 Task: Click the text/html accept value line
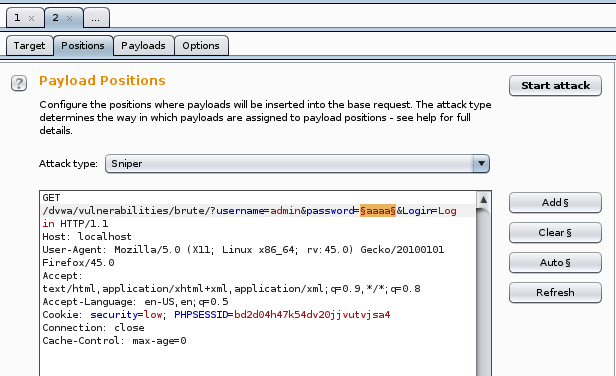tap(231, 289)
